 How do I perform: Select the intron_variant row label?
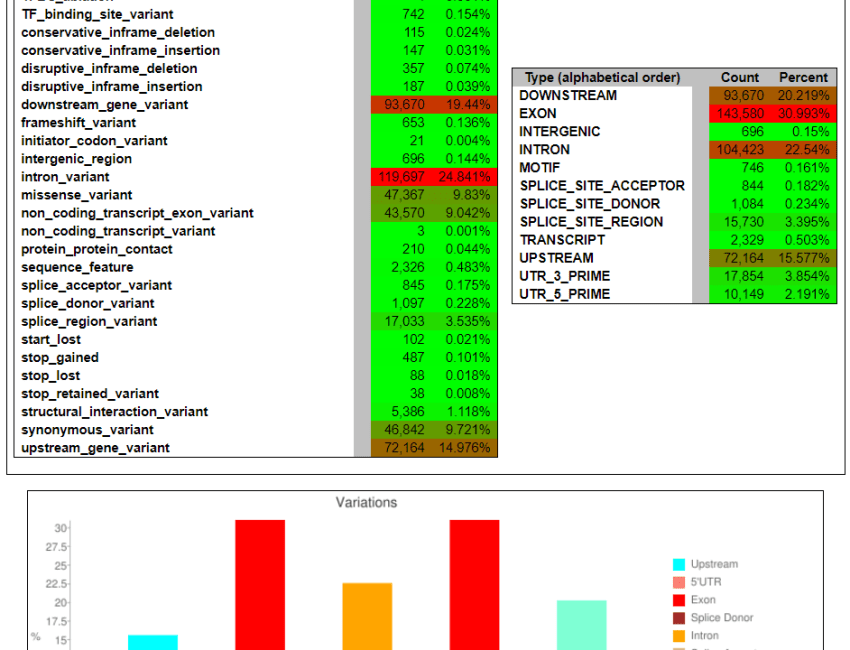(x=66, y=177)
